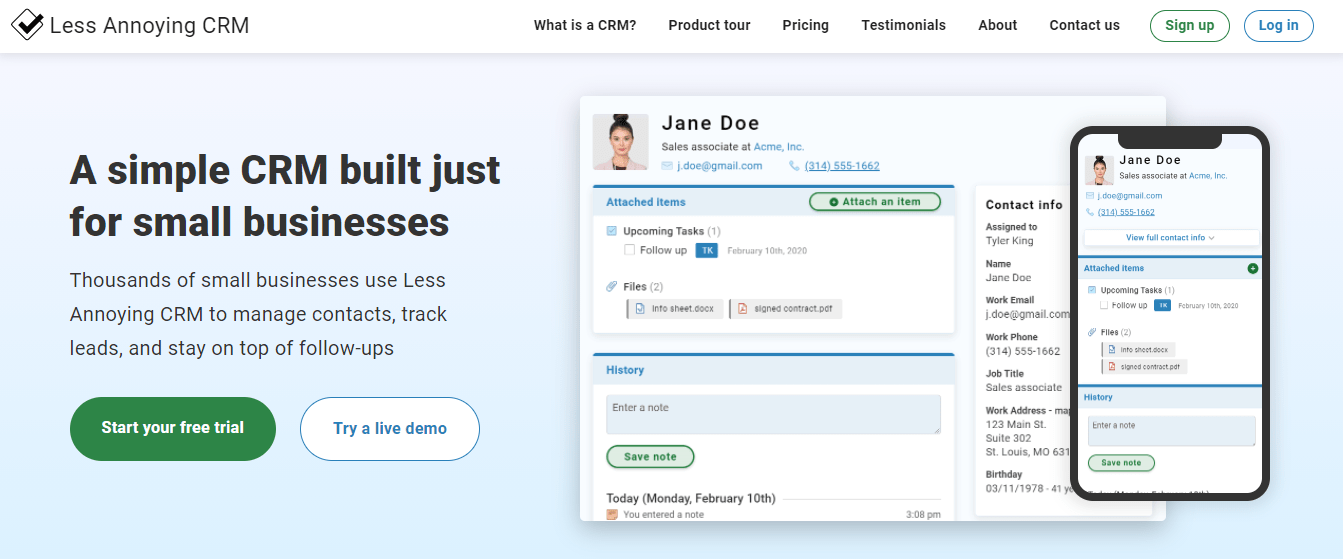Follow the Acme, Inc. link in desktop view
Image resolution: width=1343 pixels, height=559 pixels.
point(779,147)
